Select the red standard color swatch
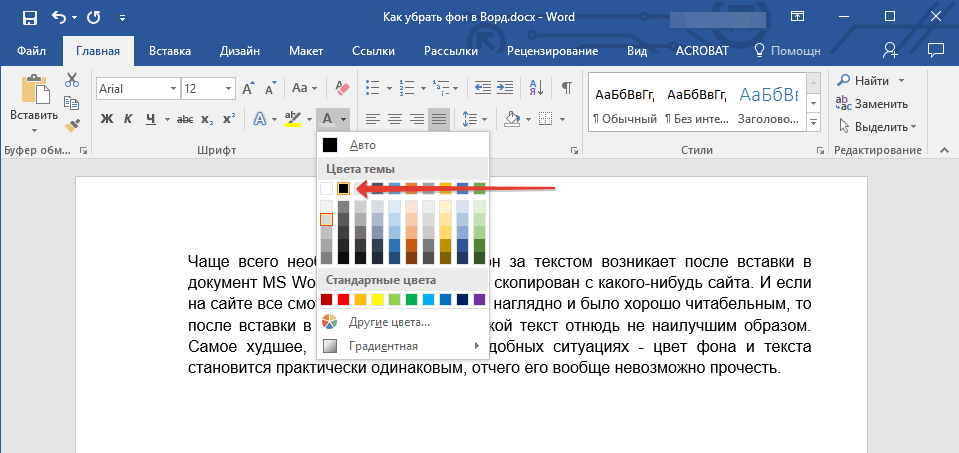This screenshot has height=453, width=959. [343, 299]
